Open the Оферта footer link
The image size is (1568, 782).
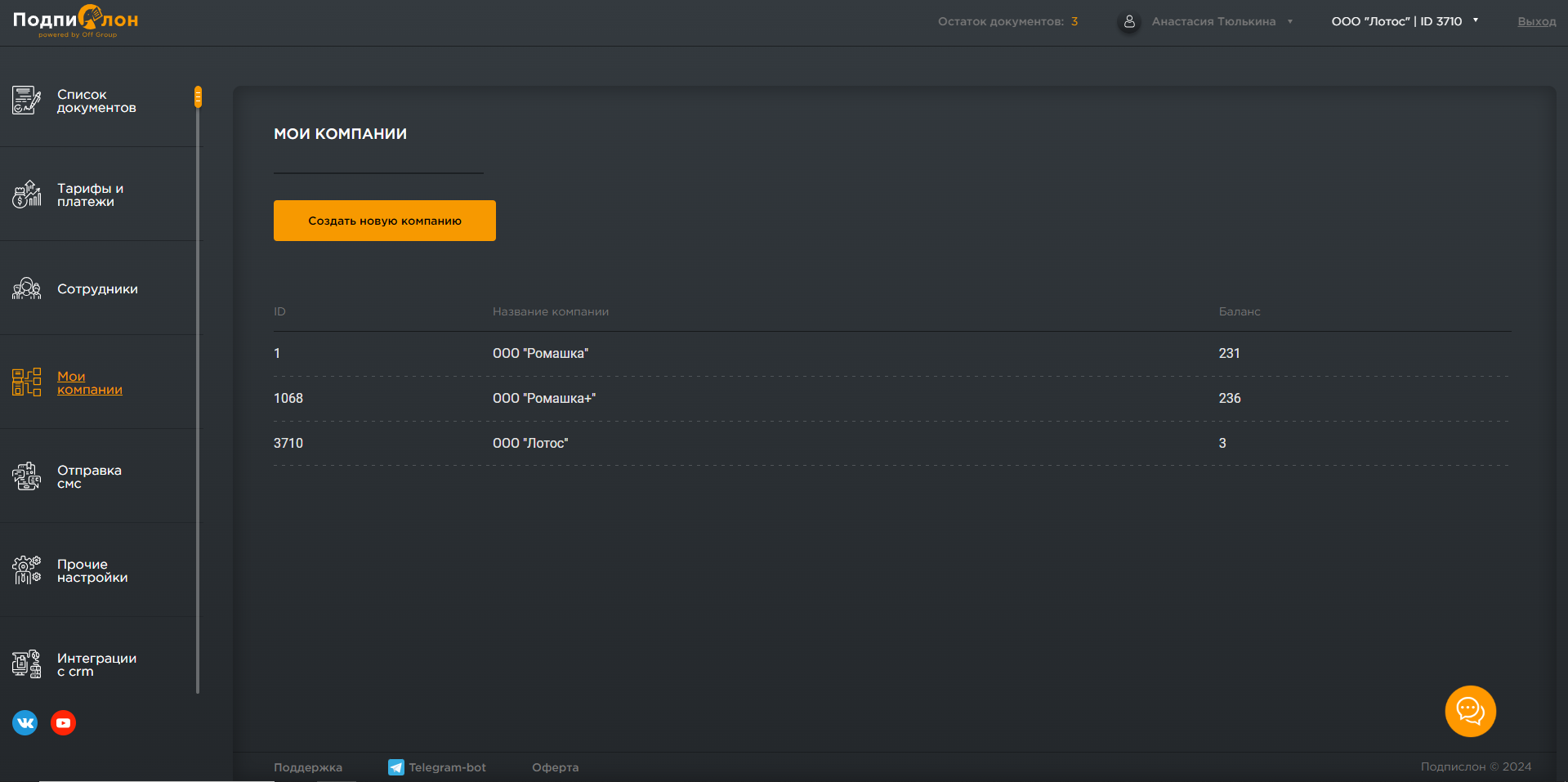(x=556, y=767)
